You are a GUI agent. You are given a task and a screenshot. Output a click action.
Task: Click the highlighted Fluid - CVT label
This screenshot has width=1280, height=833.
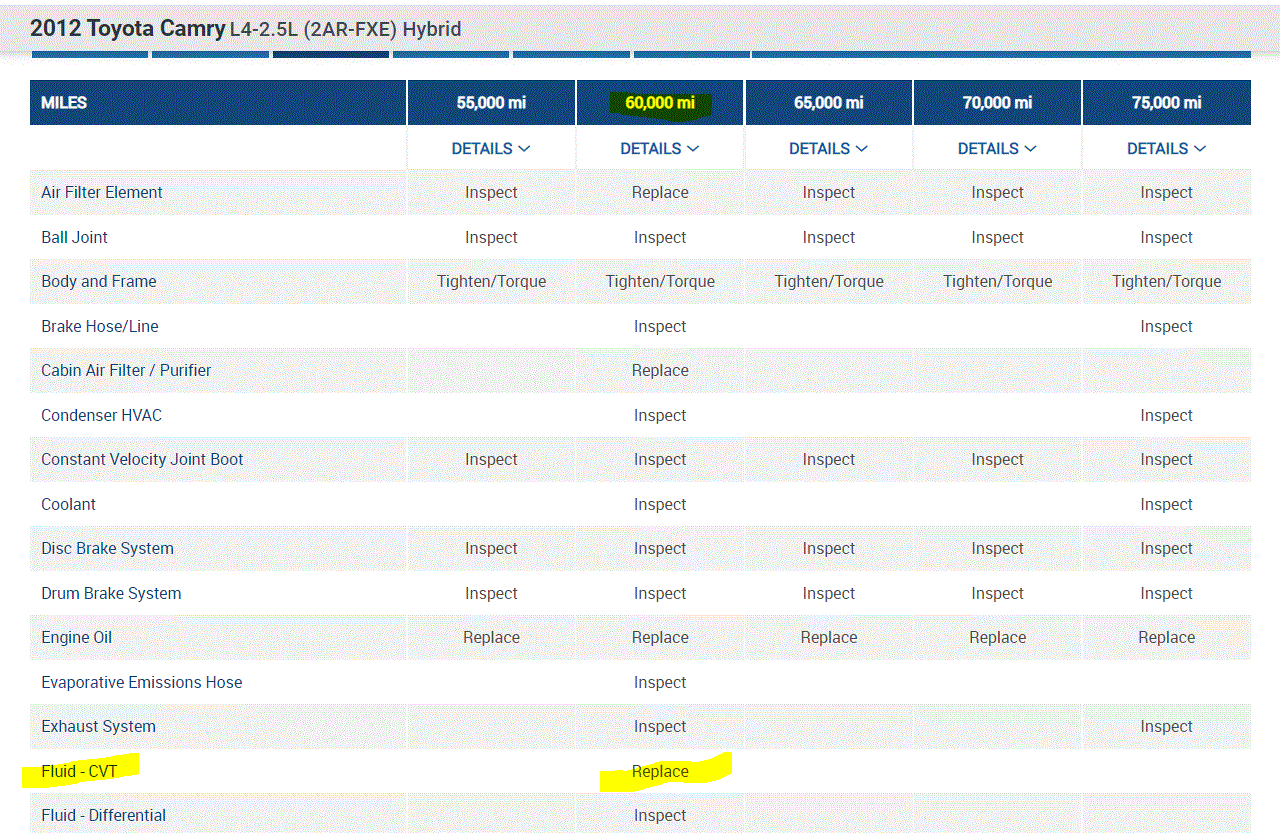(79, 771)
